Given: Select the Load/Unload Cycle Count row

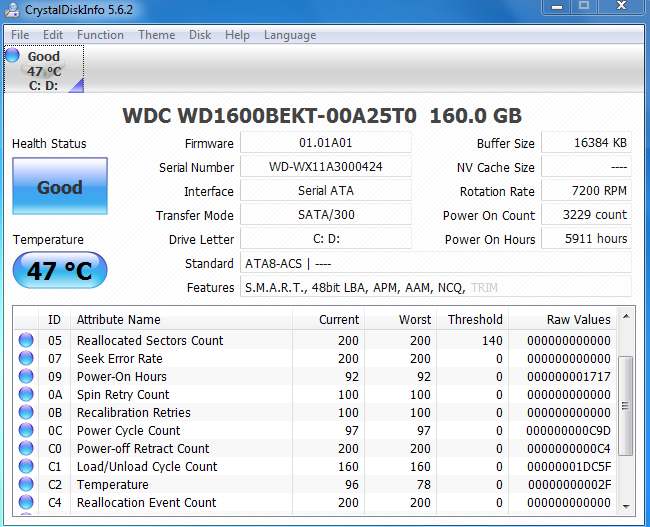Looking at the screenshot, I should coord(315,466).
